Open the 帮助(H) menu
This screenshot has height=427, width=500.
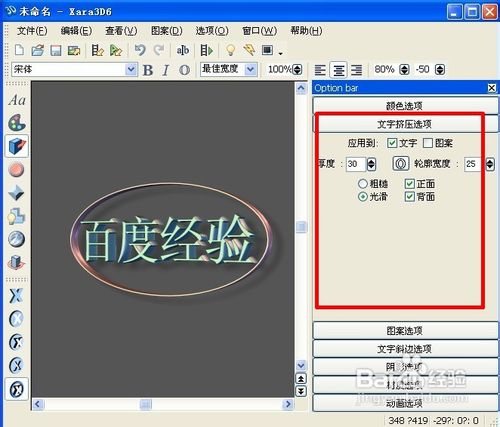tap(306, 31)
